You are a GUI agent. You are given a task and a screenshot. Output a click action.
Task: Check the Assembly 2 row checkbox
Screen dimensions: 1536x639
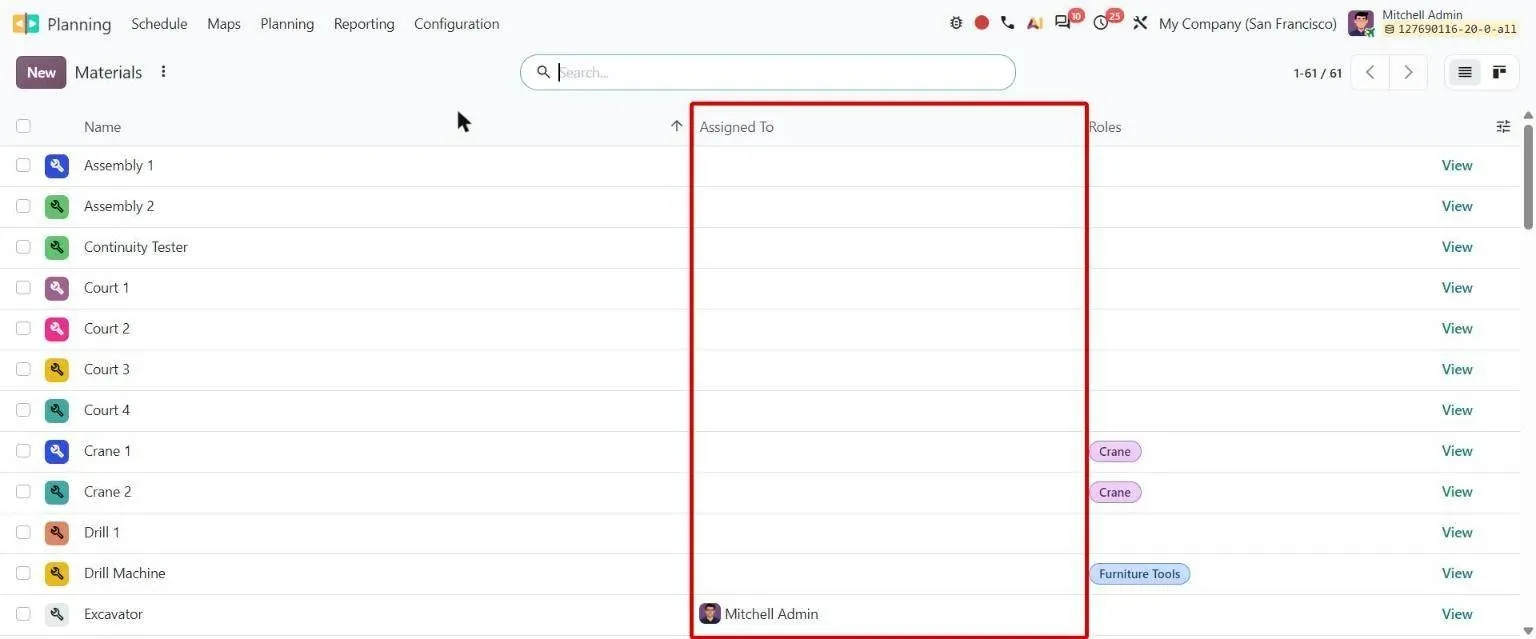tap(23, 206)
